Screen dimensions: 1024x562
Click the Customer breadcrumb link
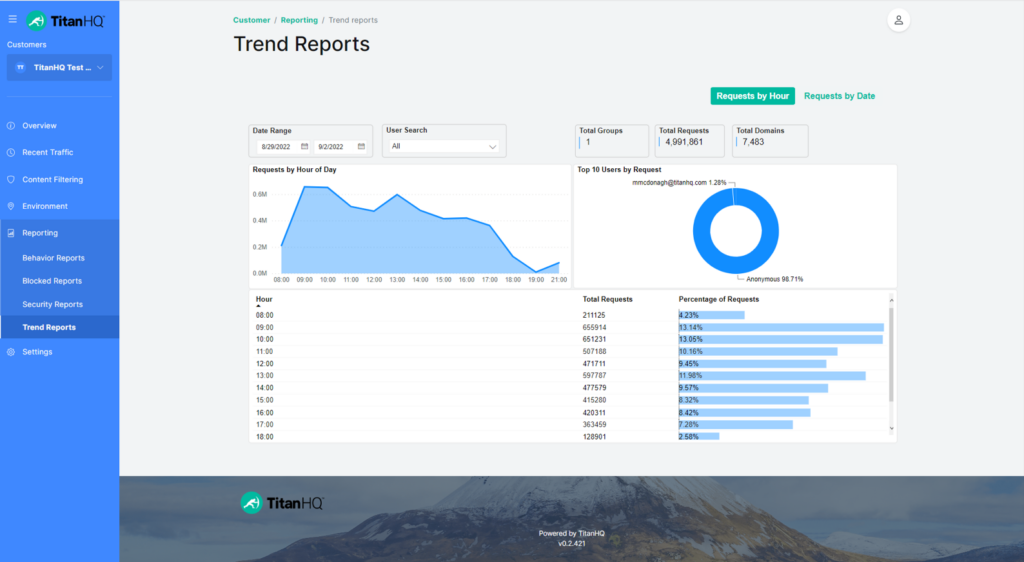[251, 20]
